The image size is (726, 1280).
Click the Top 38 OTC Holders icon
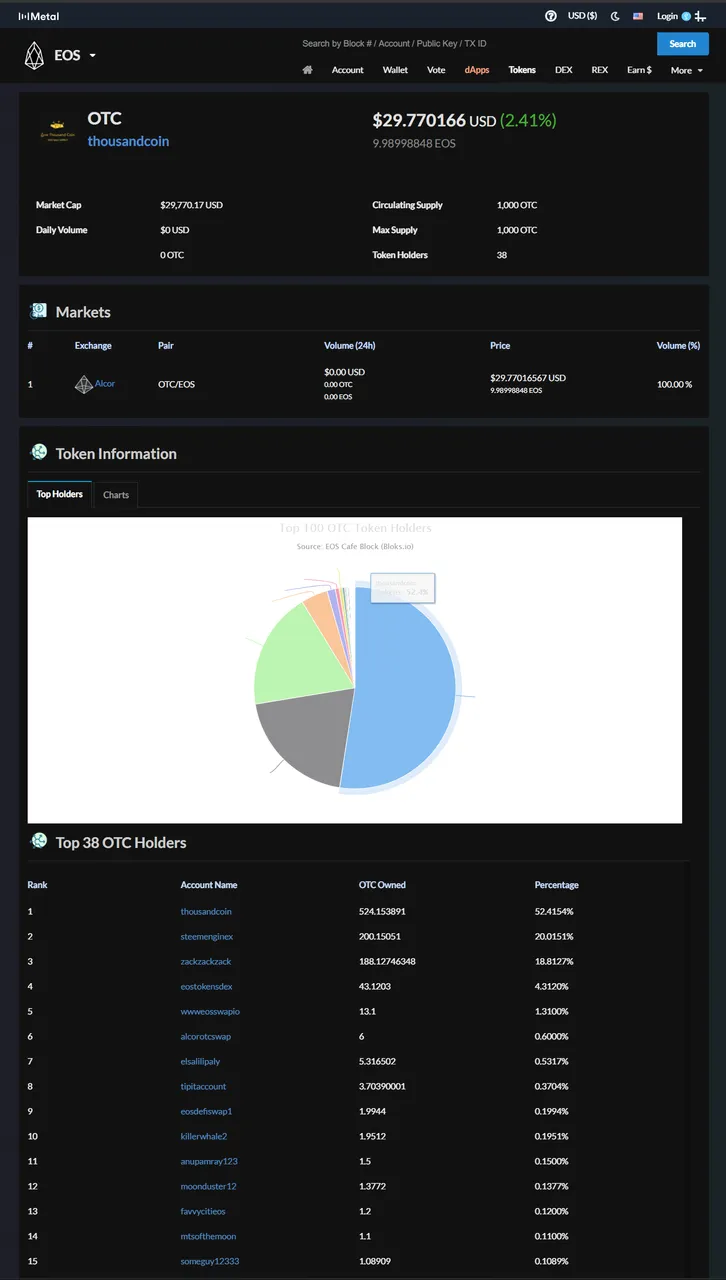coord(39,841)
